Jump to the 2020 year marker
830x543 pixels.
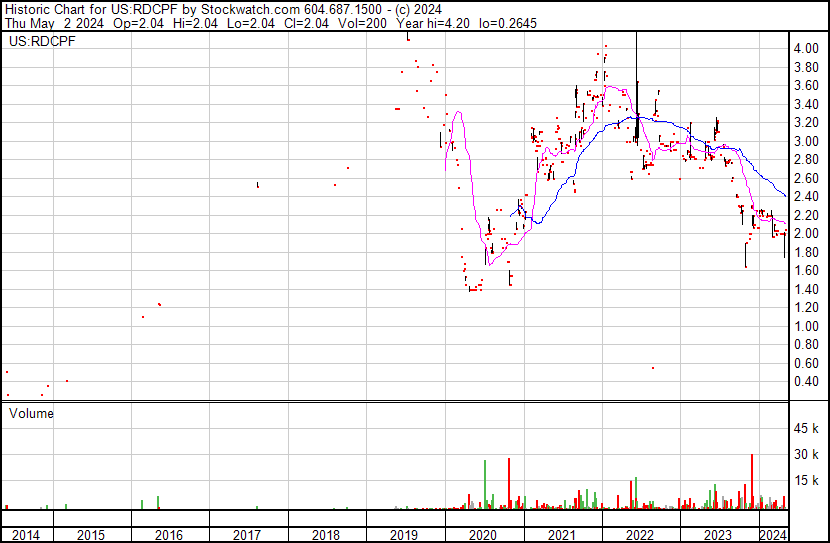[x=483, y=535]
